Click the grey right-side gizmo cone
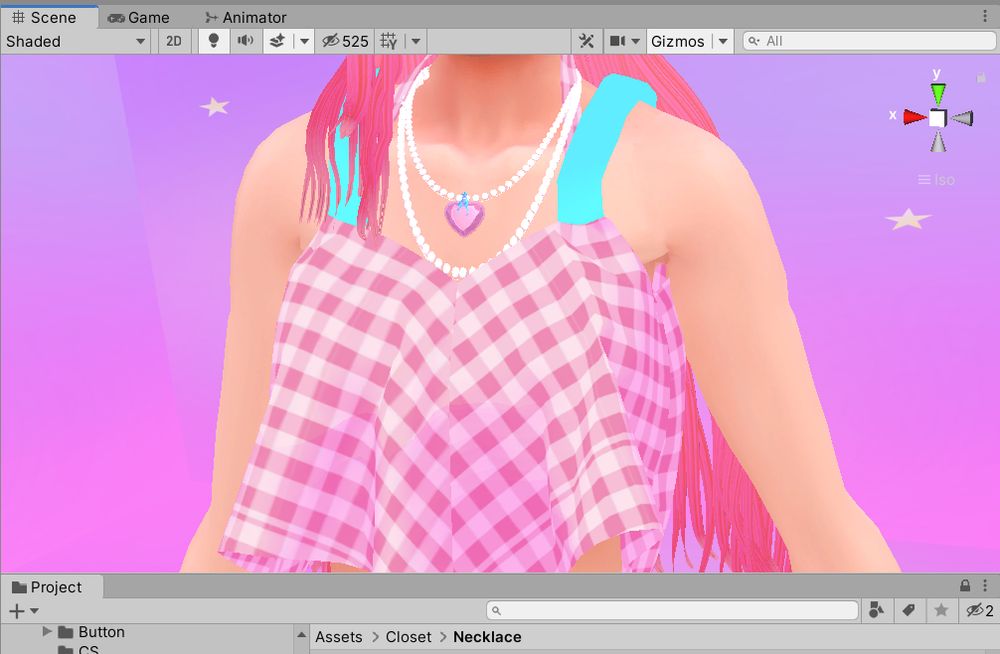This screenshot has height=654, width=1000. (961, 118)
